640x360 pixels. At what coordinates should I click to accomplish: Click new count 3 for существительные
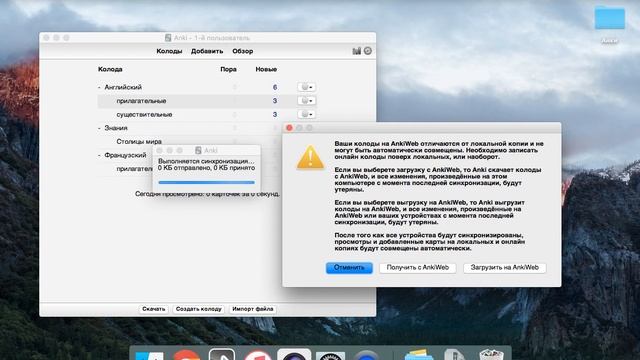(x=275, y=115)
